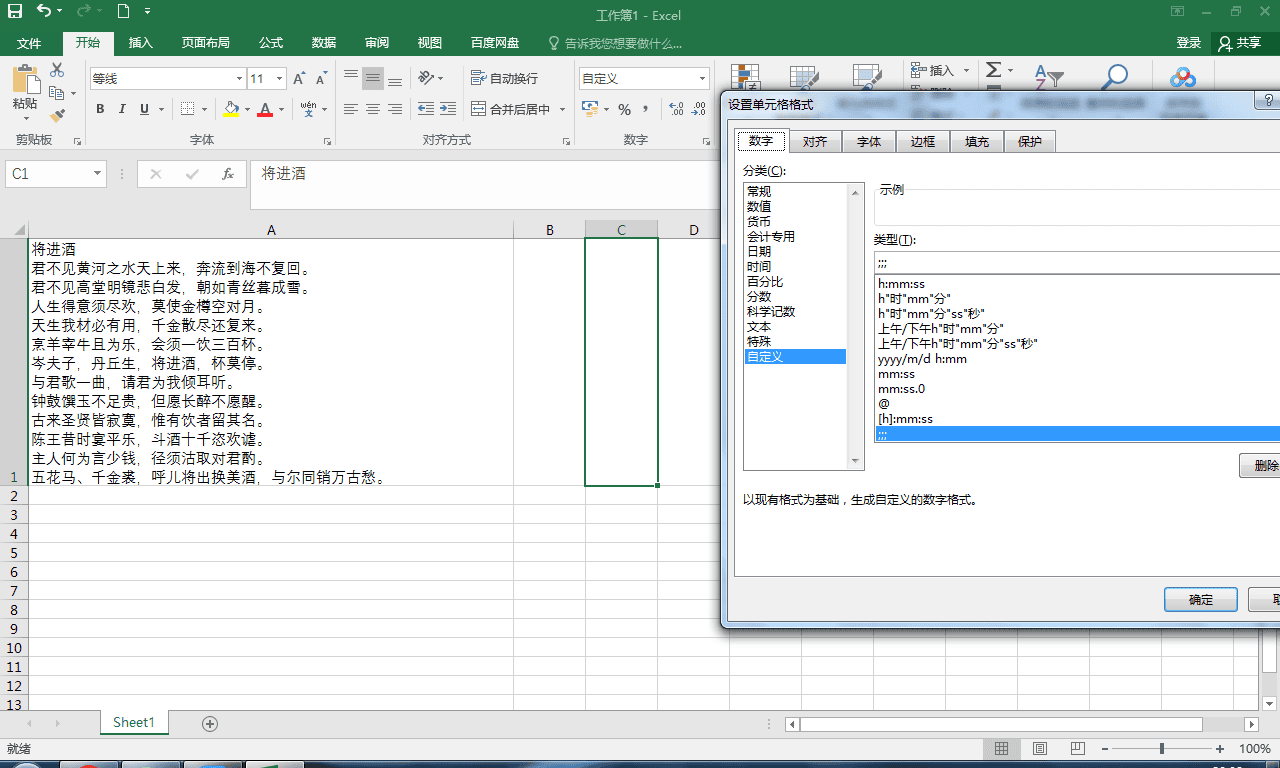Click the Align Left icon
1280x768 pixels.
click(x=350, y=109)
